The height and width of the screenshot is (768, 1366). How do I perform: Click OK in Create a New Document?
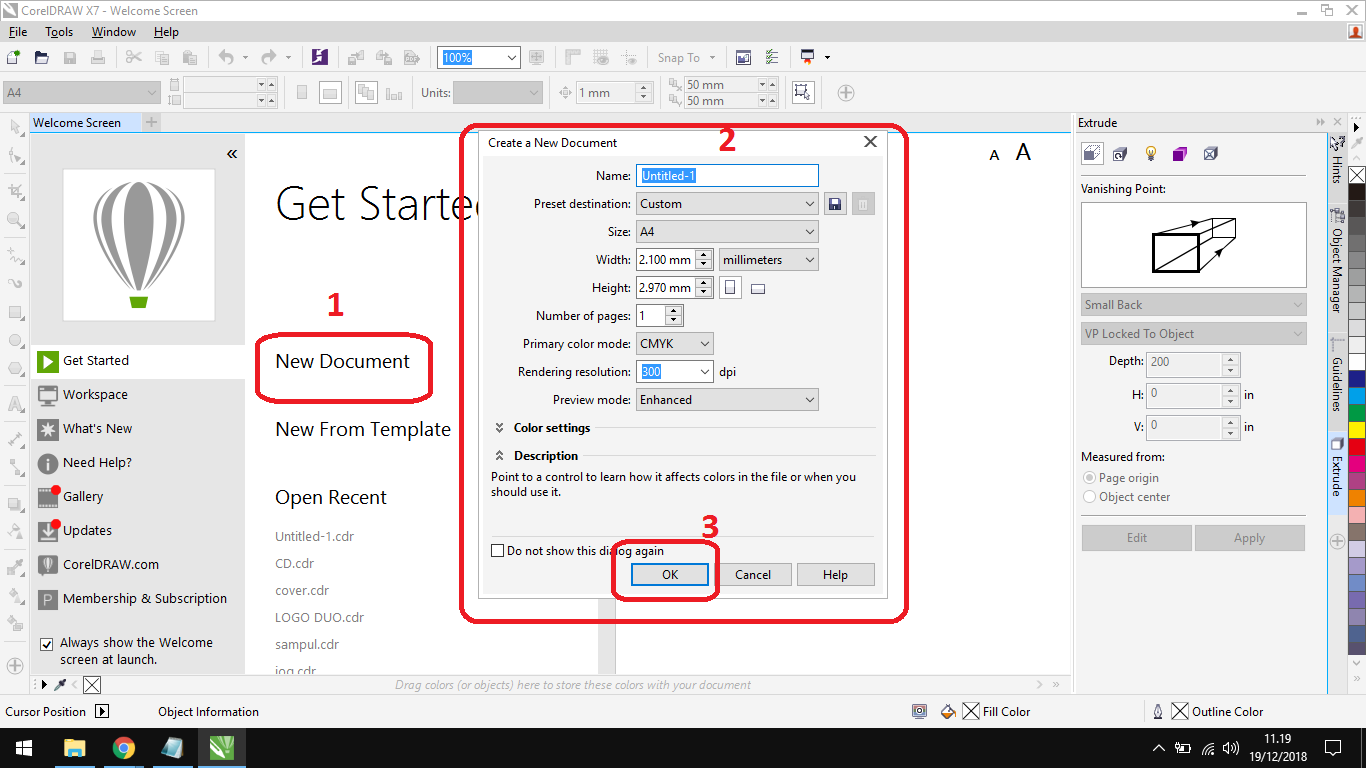(670, 575)
